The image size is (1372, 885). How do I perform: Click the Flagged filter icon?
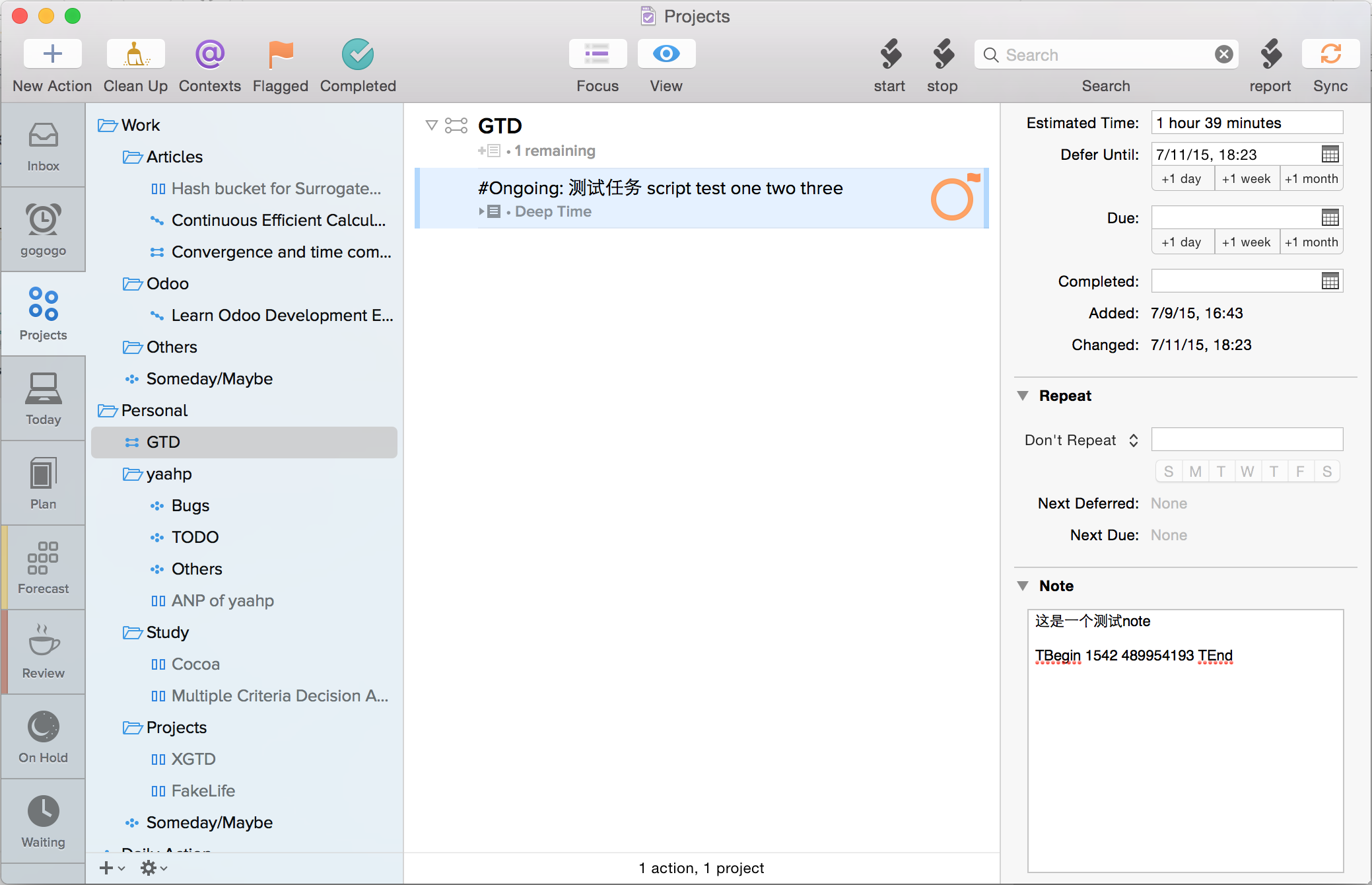(281, 54)
